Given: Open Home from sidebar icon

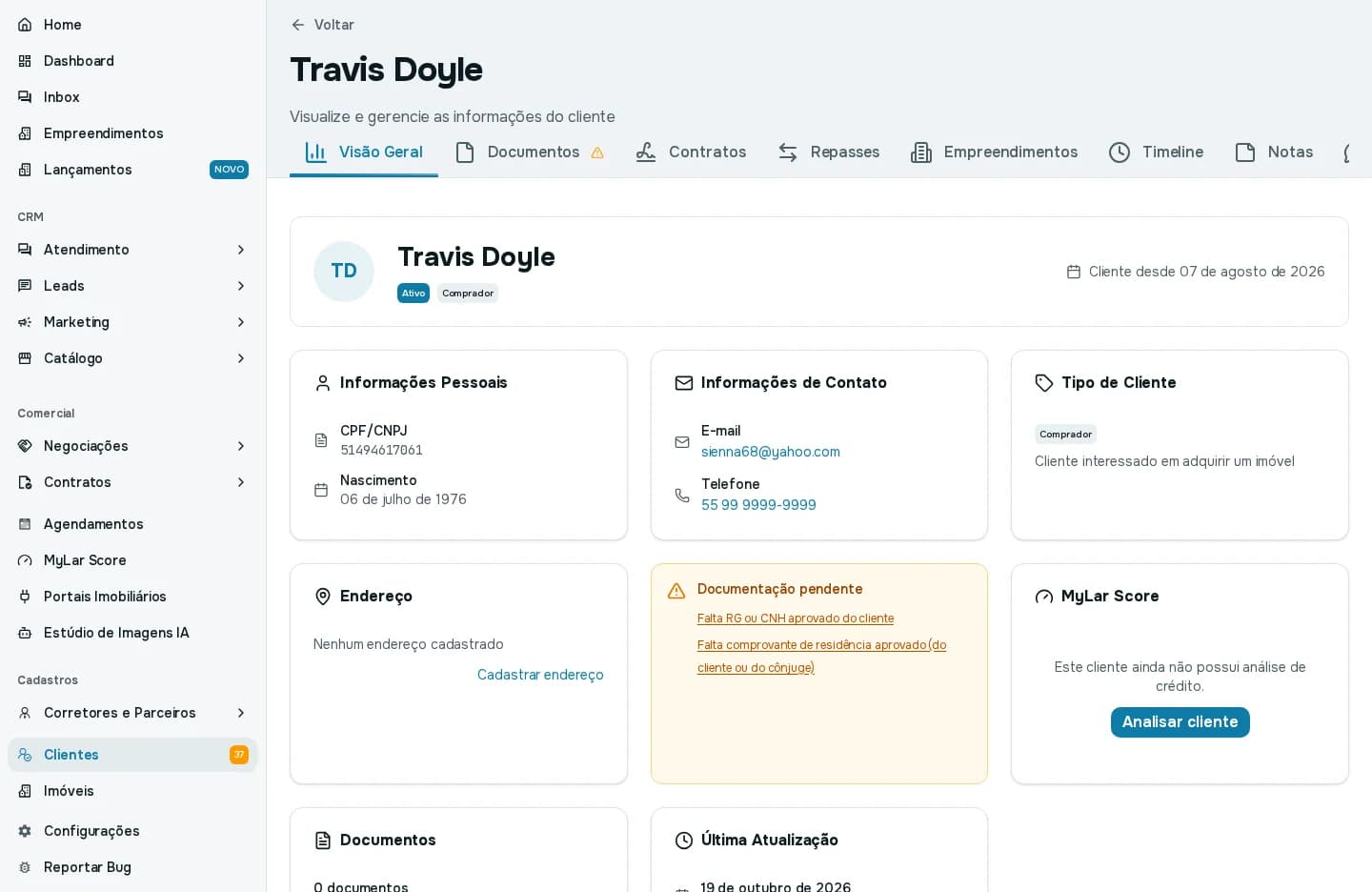Looking at the screenshot, I should (x=25, y=25).
